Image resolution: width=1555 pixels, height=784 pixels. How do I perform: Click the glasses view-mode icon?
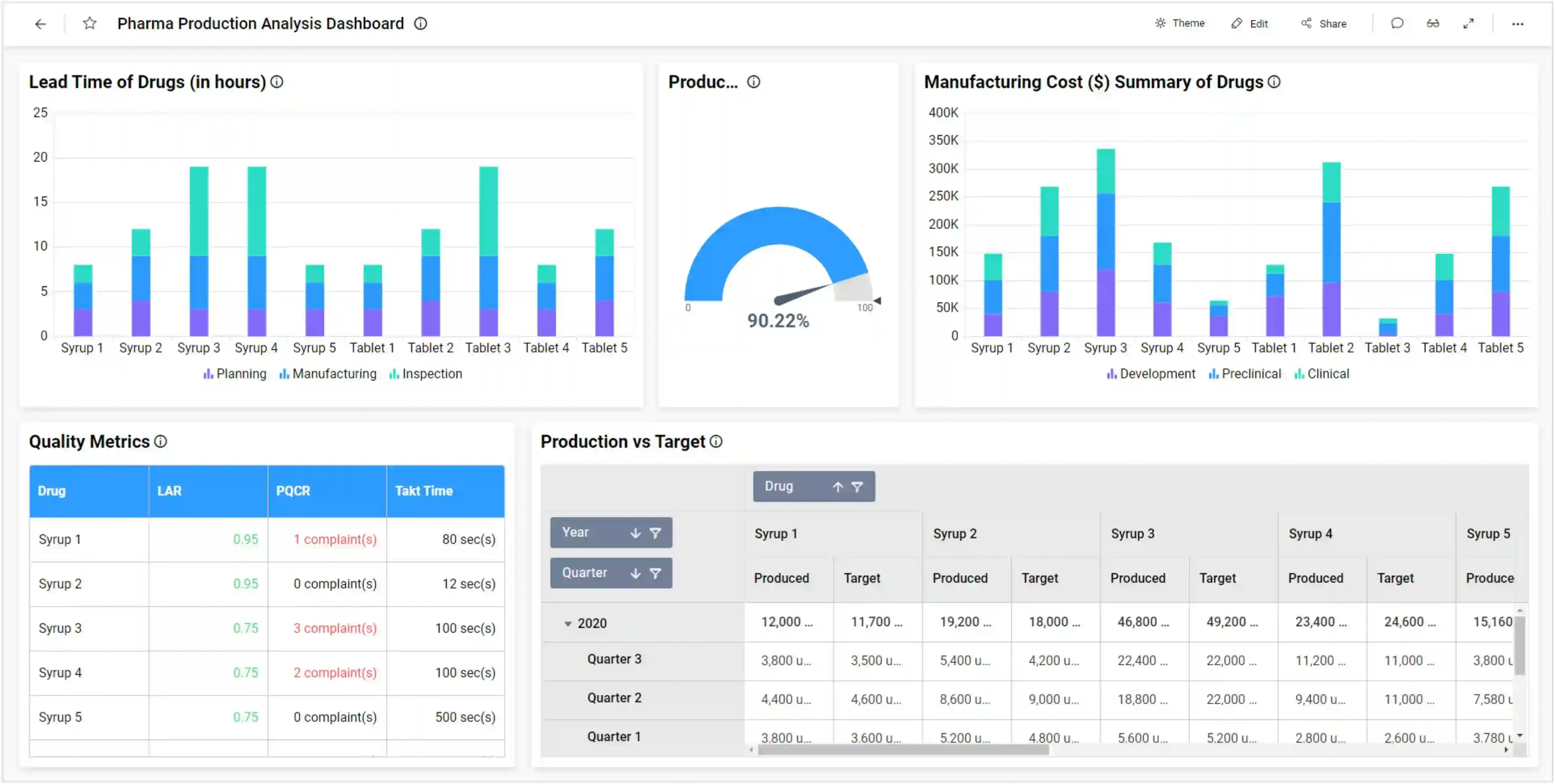tap(1433, 23)
